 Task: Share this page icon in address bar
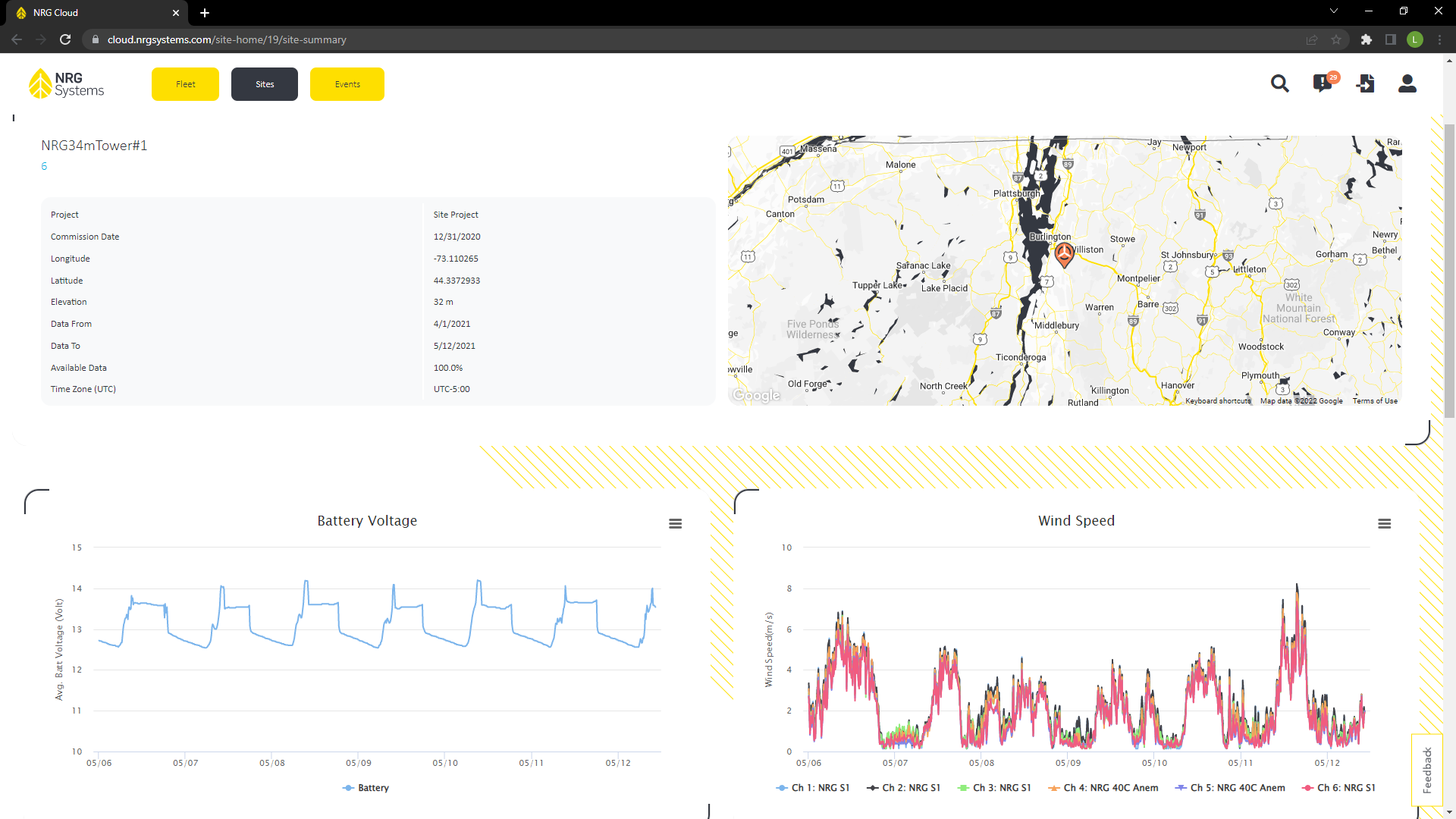pos(1312,39)
